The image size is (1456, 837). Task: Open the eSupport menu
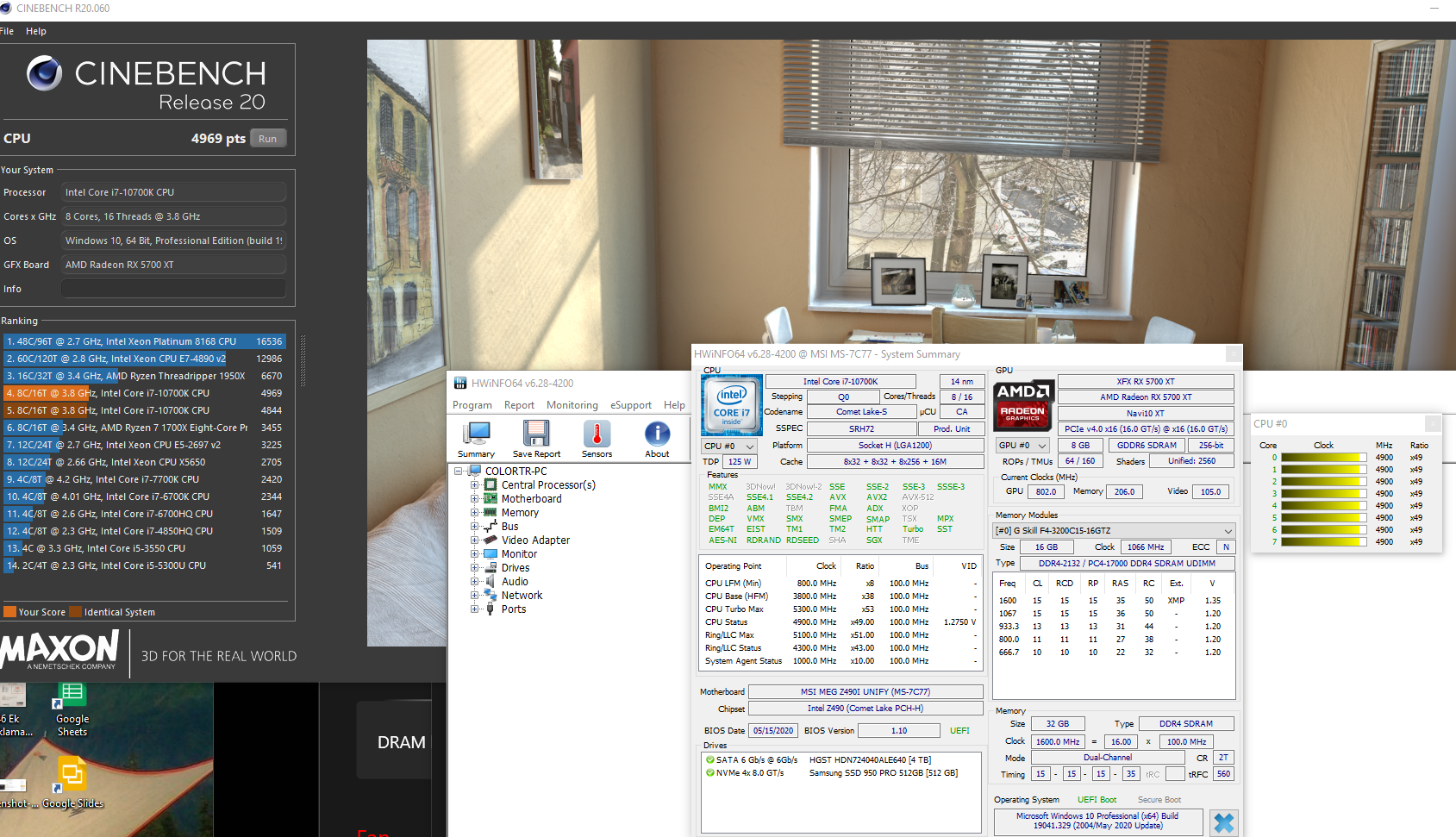631,405
